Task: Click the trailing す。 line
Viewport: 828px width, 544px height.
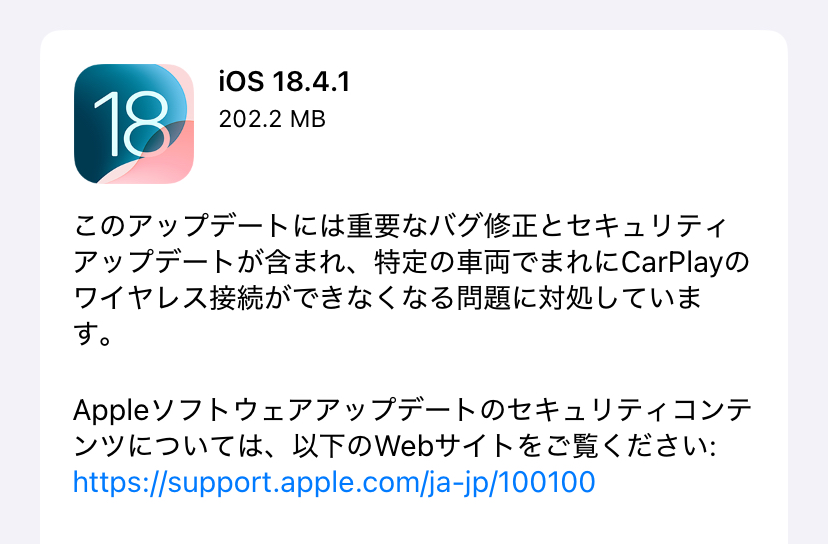Action: (x=92, y=333)
